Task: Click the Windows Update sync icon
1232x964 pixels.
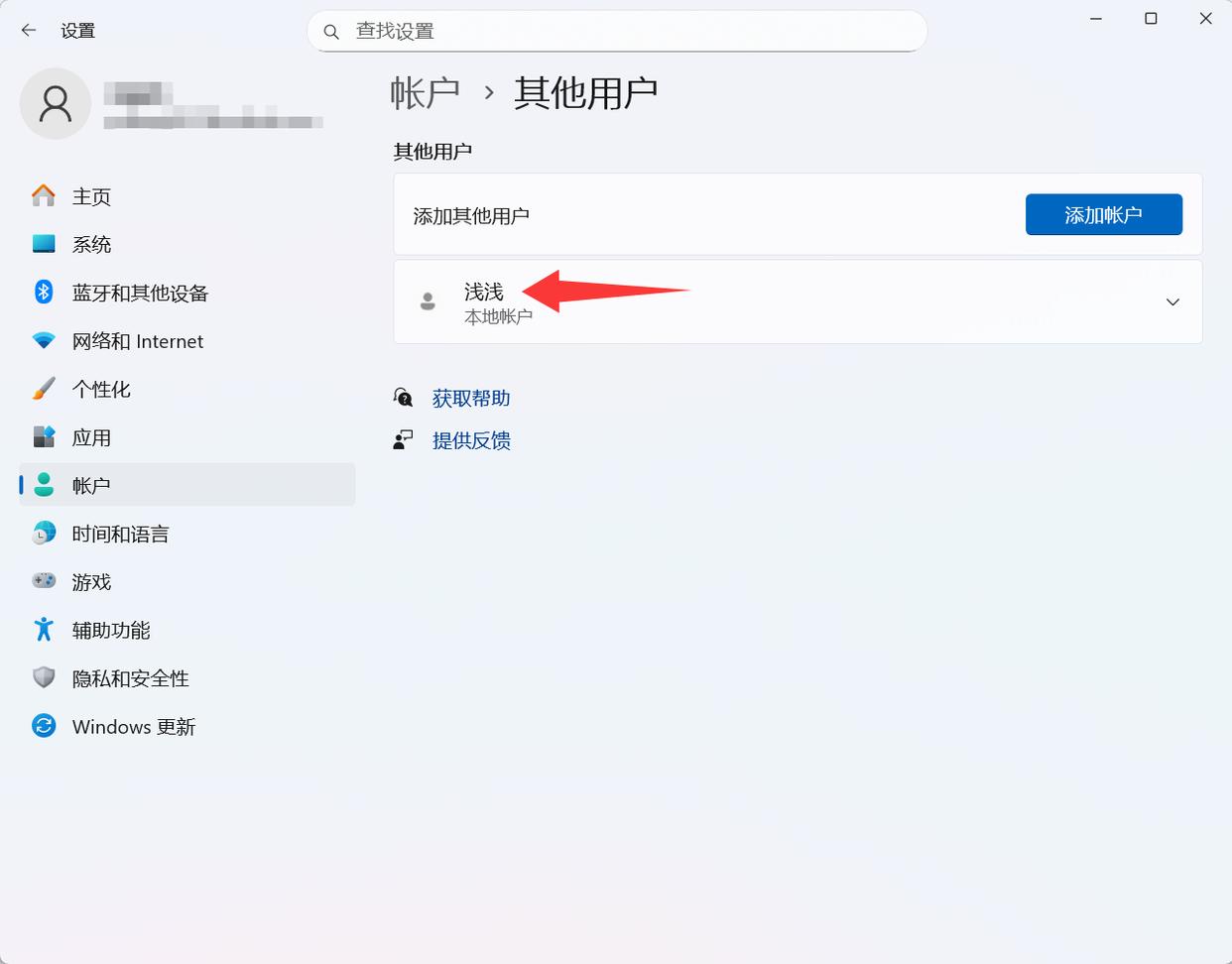Action: (44, 726)
